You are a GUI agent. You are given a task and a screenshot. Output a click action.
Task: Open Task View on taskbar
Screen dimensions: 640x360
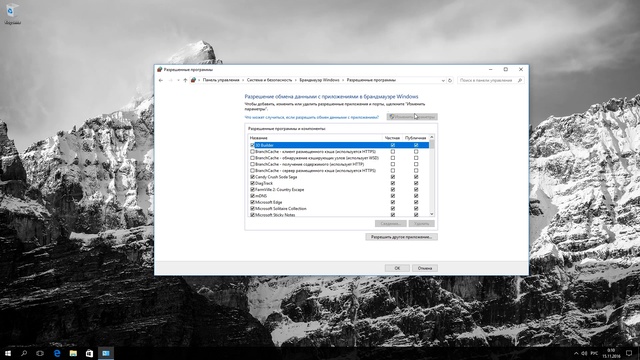(x=40, y=353)
